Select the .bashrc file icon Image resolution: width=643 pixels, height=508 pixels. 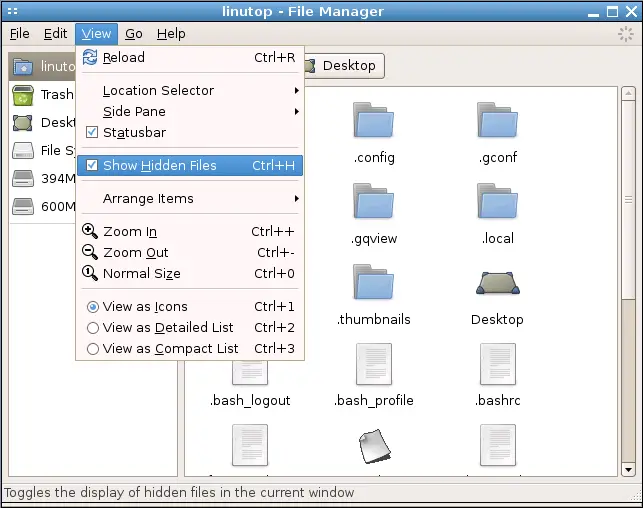point(498,364)
